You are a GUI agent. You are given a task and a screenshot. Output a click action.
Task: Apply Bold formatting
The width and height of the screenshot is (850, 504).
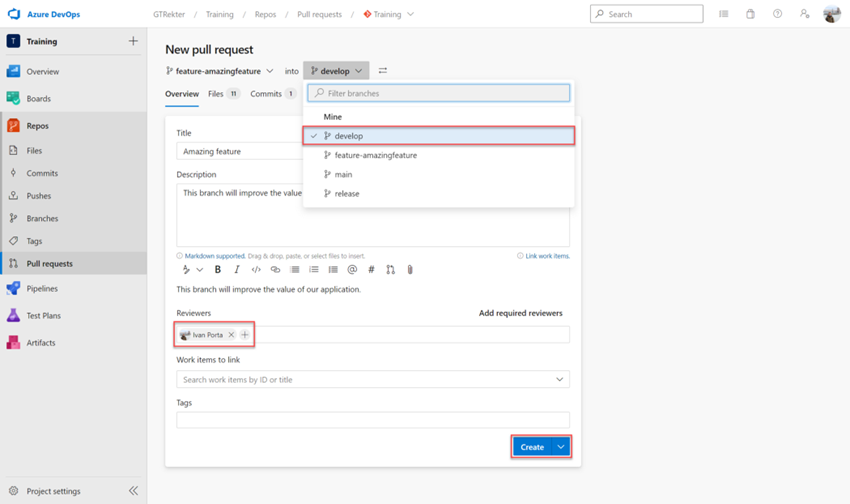[217, 270]
